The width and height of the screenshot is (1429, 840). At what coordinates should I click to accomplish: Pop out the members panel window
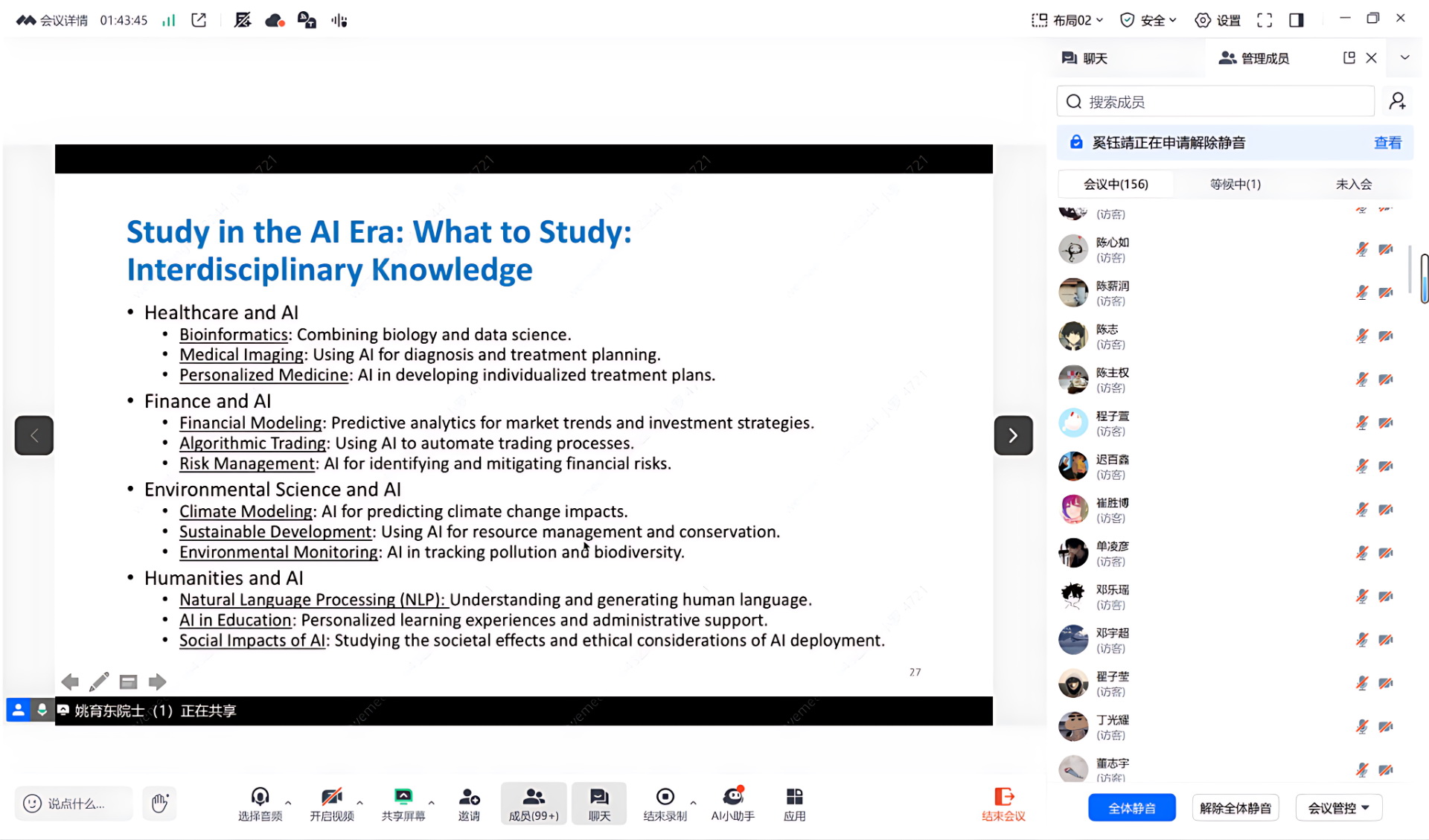coord(1349,58)
